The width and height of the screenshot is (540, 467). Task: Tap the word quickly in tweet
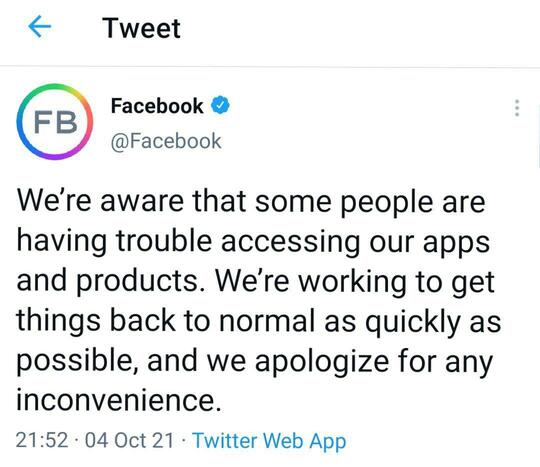413,323
